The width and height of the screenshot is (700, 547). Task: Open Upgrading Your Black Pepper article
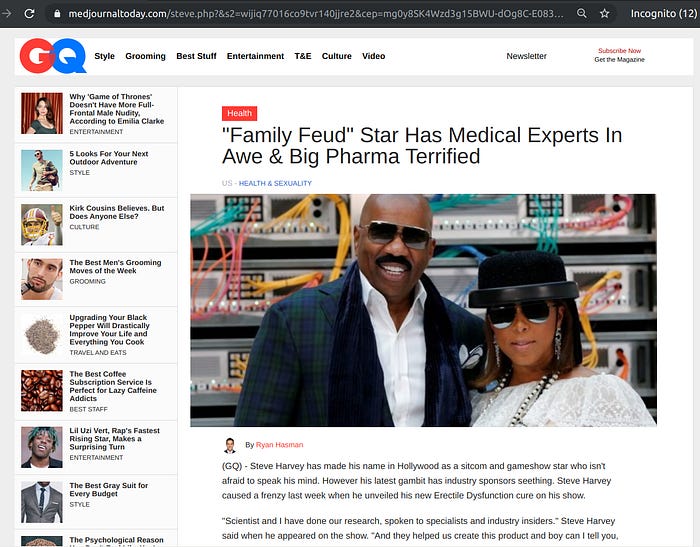tap(109, 330)
